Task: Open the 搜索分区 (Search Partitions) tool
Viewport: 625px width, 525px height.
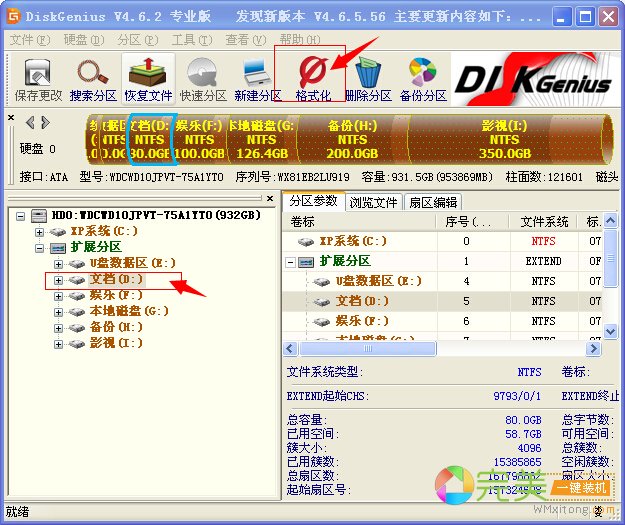Action: click(93, 79)
